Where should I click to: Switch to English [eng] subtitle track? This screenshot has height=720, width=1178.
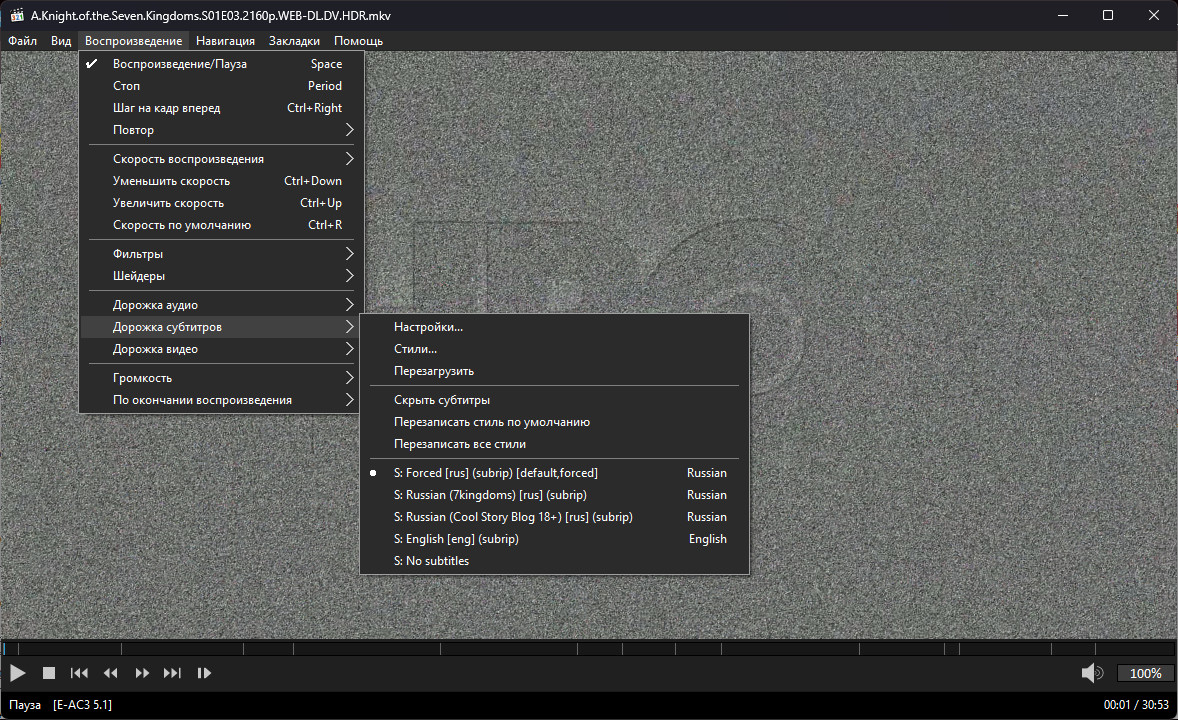point(456,539)
